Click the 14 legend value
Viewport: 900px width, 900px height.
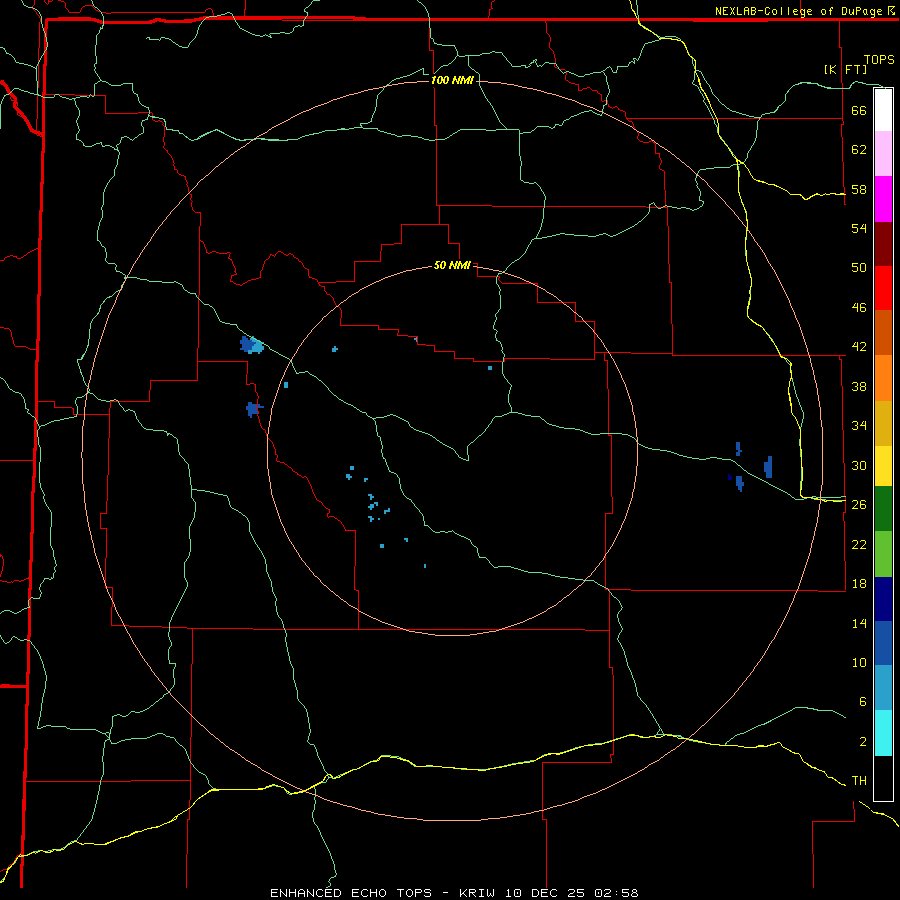(859, 623)
